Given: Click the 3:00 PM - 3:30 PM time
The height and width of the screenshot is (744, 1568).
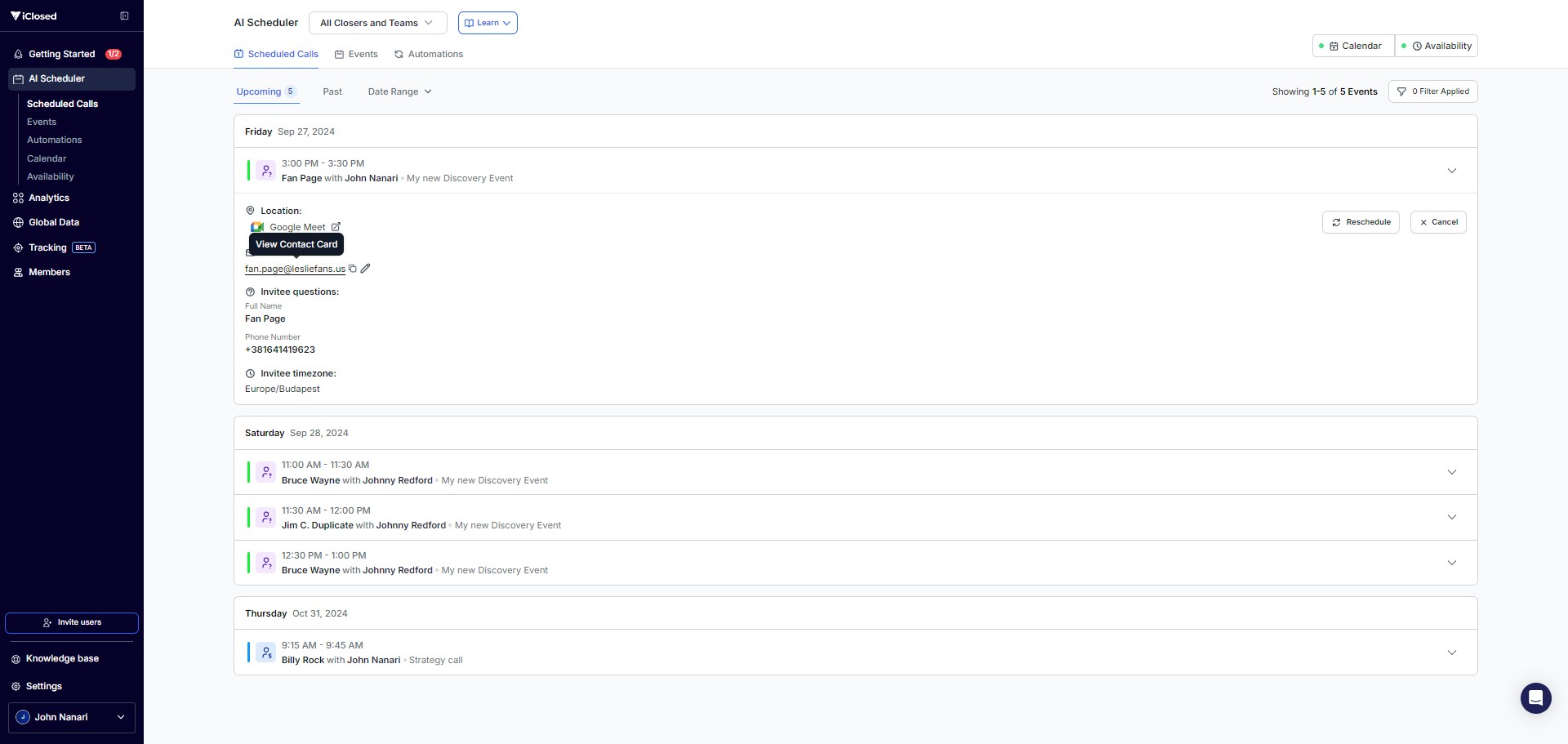Looking at the screenshot, I should (x=323, y=163).
